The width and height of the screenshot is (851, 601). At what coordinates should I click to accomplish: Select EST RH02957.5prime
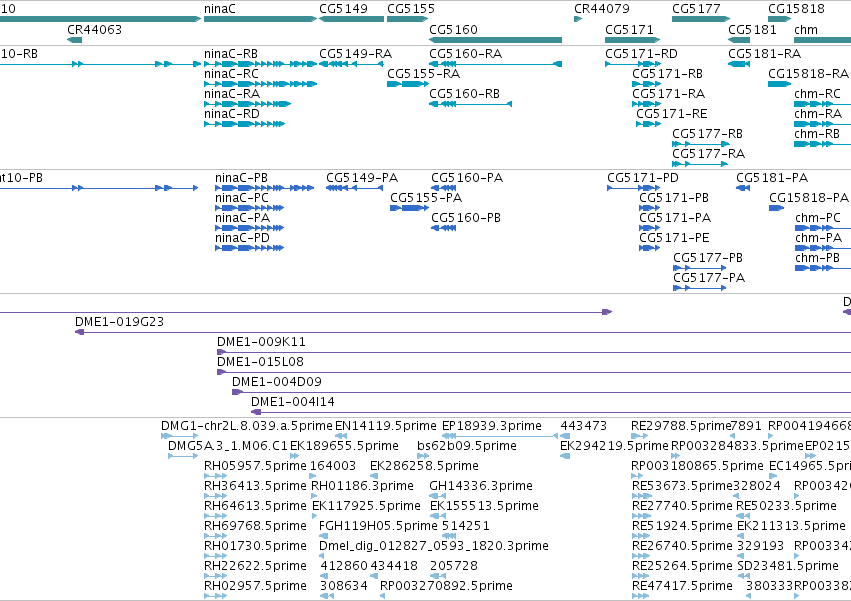pos(215,596)
